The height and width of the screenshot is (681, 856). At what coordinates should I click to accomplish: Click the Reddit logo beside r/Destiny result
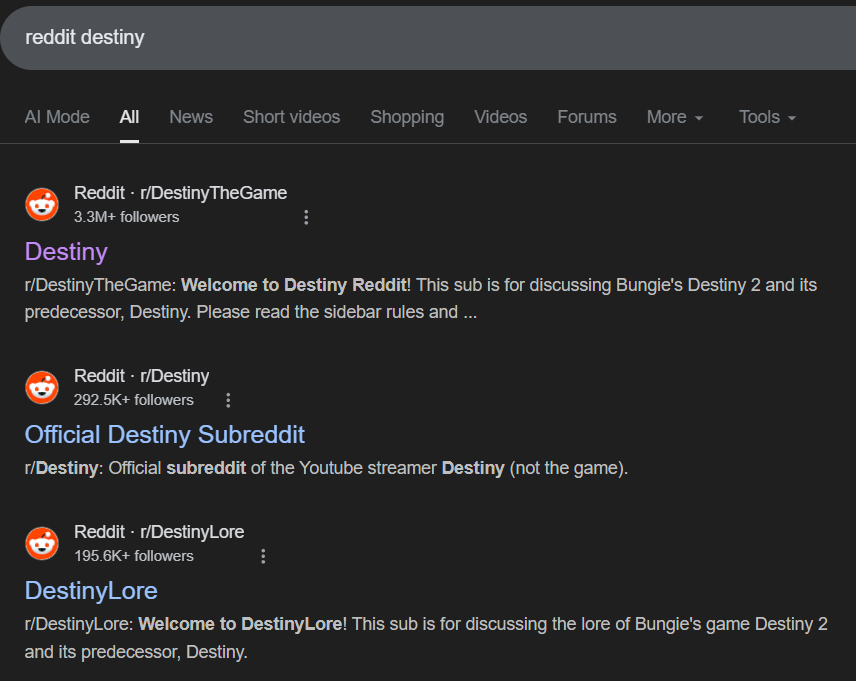(x=42, y=388)
